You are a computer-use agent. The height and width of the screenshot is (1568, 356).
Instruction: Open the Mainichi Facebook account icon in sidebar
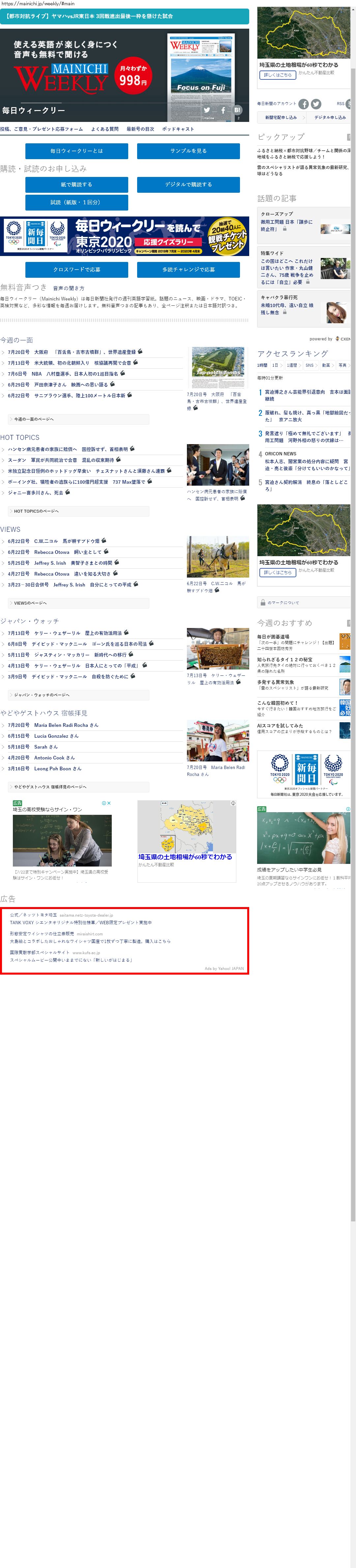[x=304, y=104]
